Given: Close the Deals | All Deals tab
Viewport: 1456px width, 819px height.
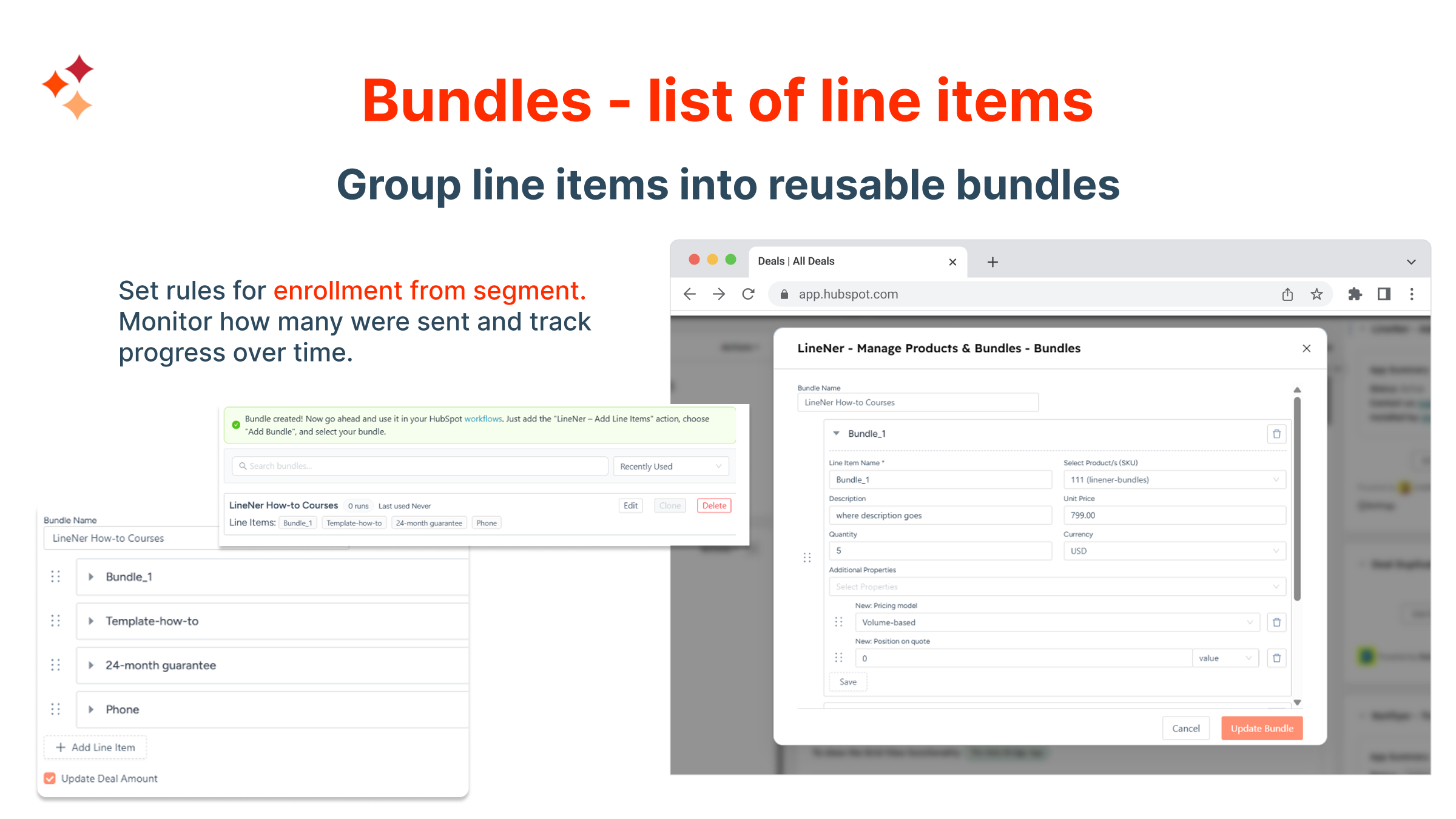Looking at the screenshot, I should tap(952, 262).
